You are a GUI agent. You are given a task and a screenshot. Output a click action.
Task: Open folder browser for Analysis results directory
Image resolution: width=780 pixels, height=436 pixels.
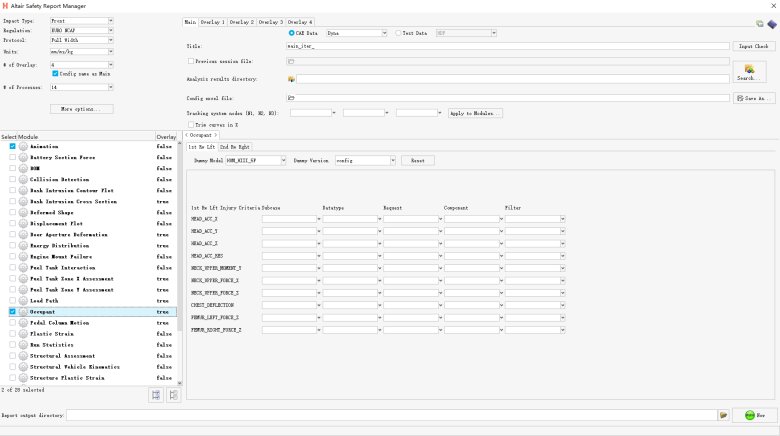pyautogui.click(x=292, y=78)
